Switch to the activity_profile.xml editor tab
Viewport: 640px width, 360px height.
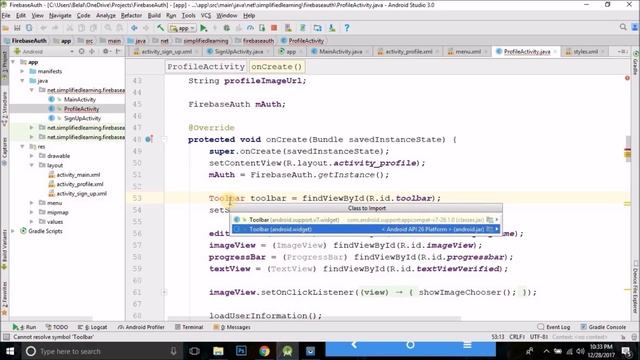(408, 51)
